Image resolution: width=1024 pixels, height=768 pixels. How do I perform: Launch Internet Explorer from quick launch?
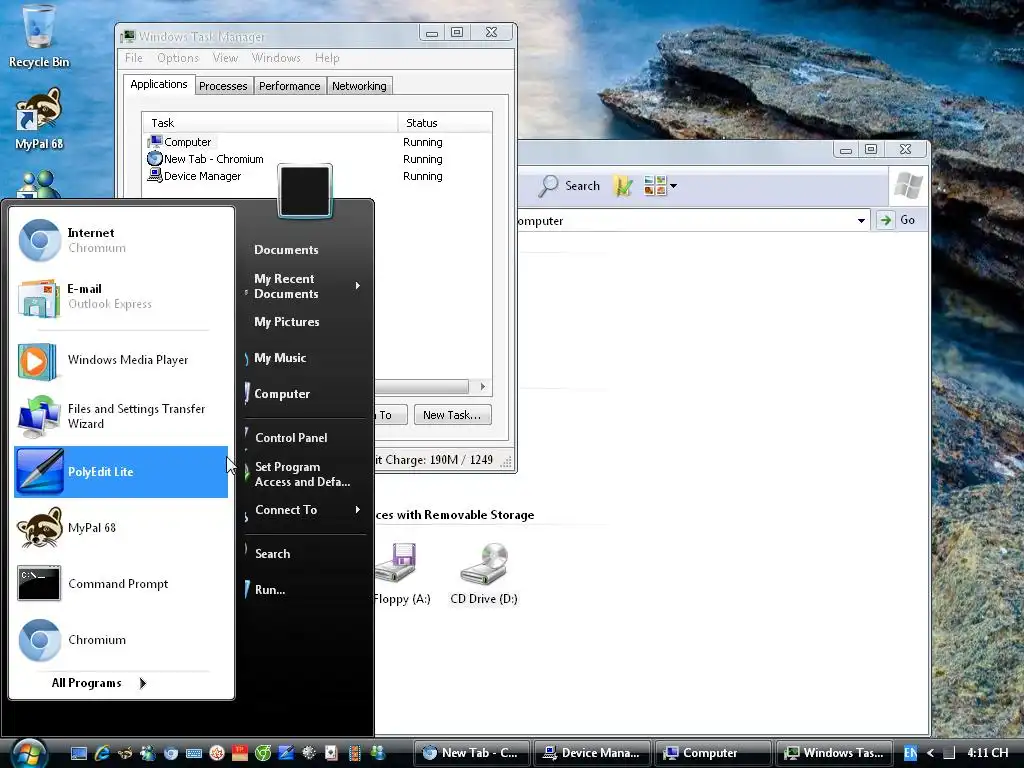102,753
